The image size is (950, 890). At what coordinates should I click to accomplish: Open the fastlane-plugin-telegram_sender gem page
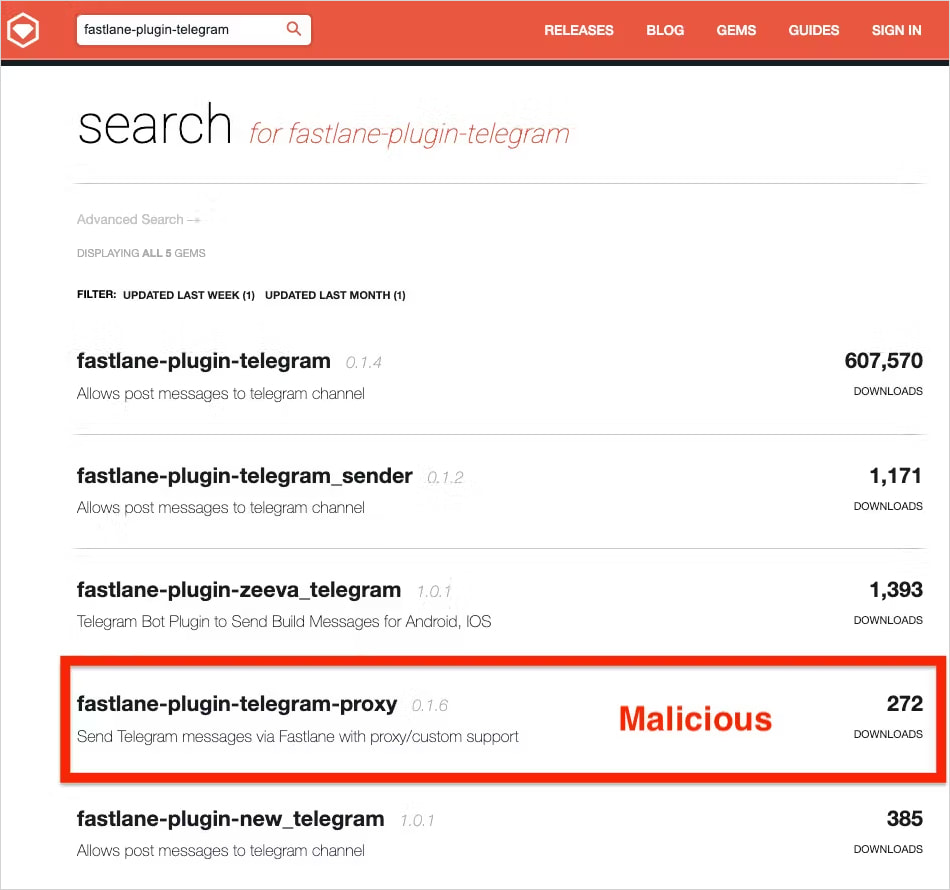click(245, 476)
